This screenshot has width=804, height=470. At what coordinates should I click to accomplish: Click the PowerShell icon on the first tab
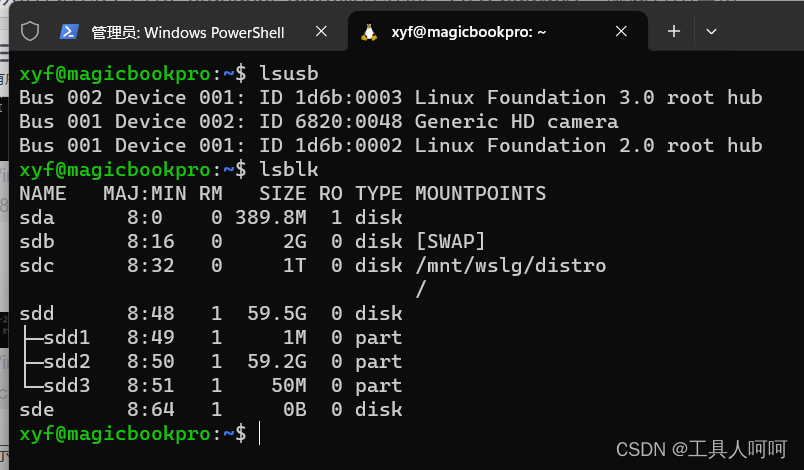[x=69, y=32]
